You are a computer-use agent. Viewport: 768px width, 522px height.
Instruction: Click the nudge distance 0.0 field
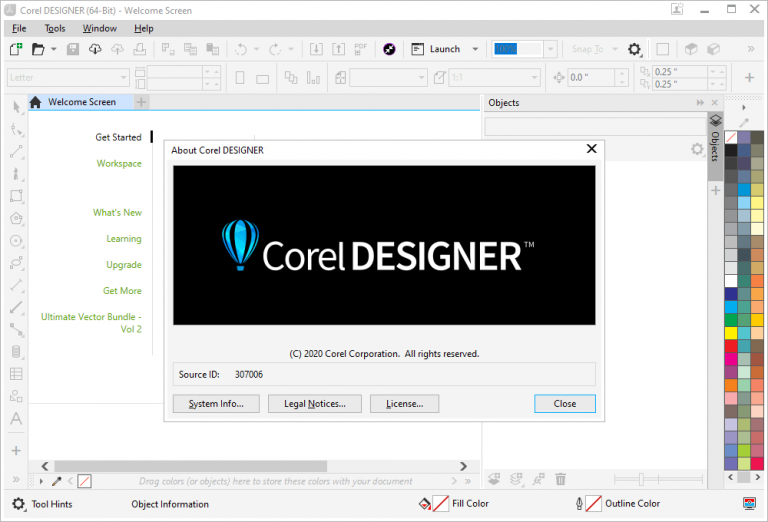tap(591, 77)
